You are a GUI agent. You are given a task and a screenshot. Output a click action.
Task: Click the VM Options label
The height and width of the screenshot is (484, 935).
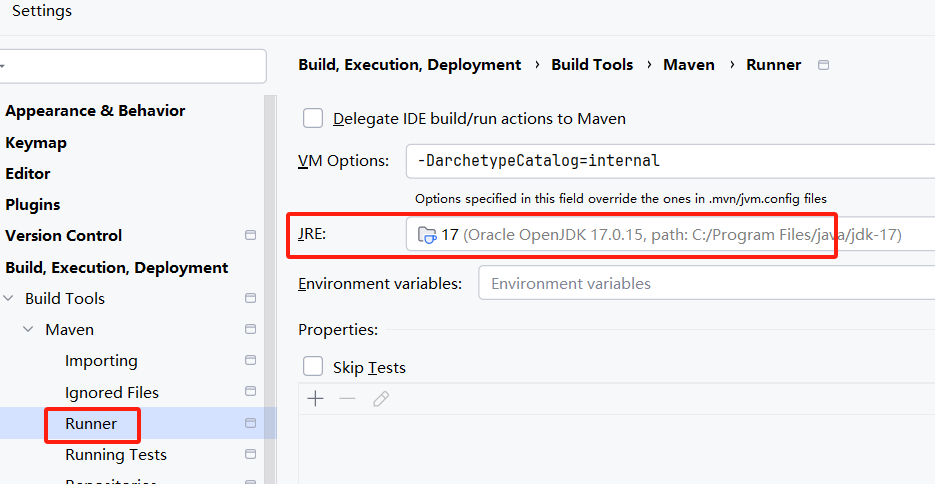343,161
